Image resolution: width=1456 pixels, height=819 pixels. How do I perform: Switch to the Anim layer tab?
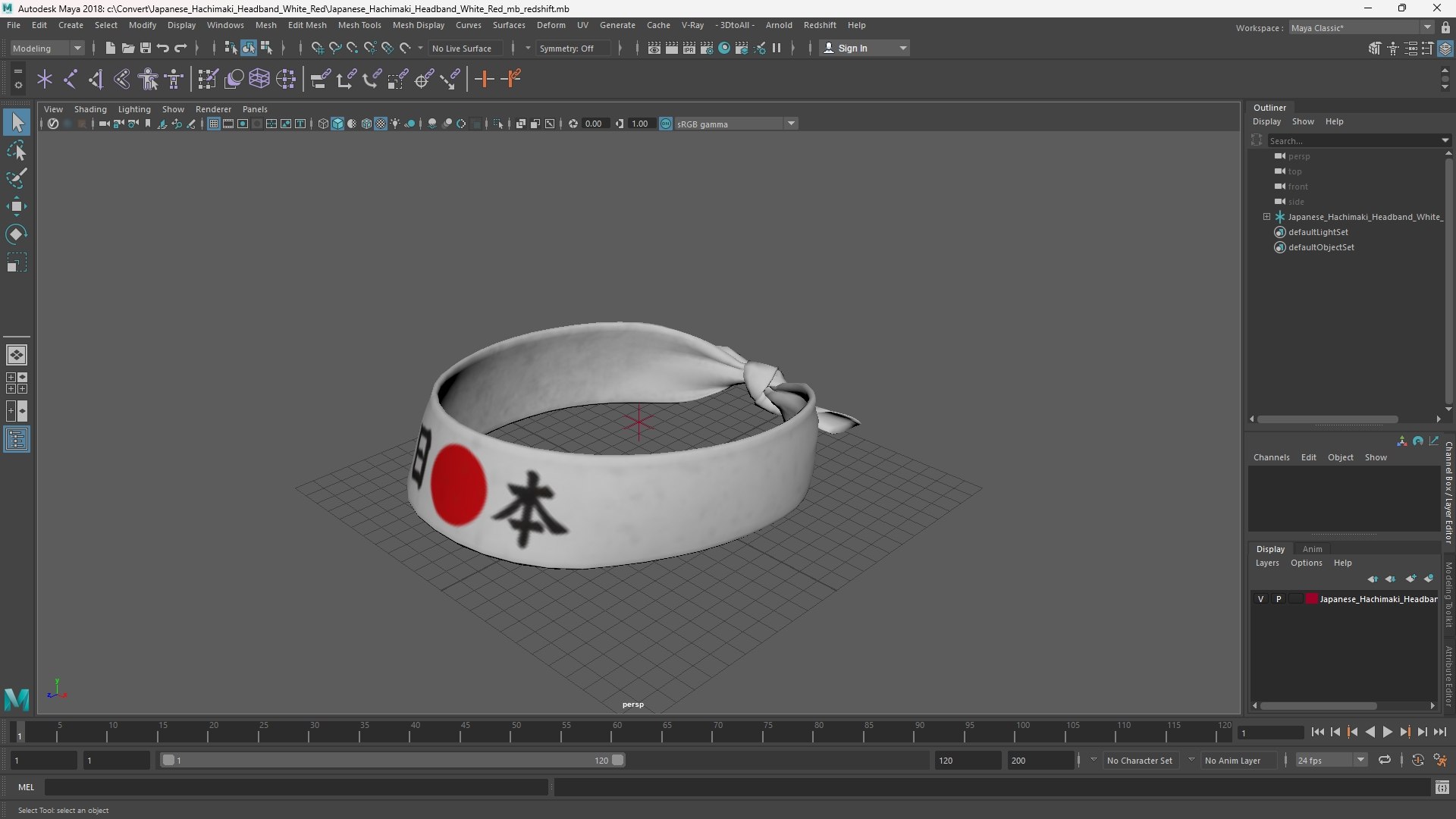1312,549
